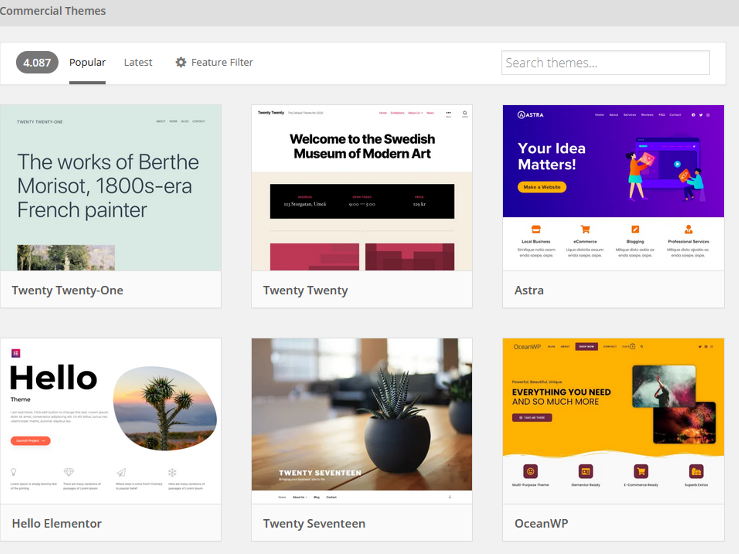Open the Popular themes tab
This screenshot has height=554, width=739.
(x=87, y=62)
